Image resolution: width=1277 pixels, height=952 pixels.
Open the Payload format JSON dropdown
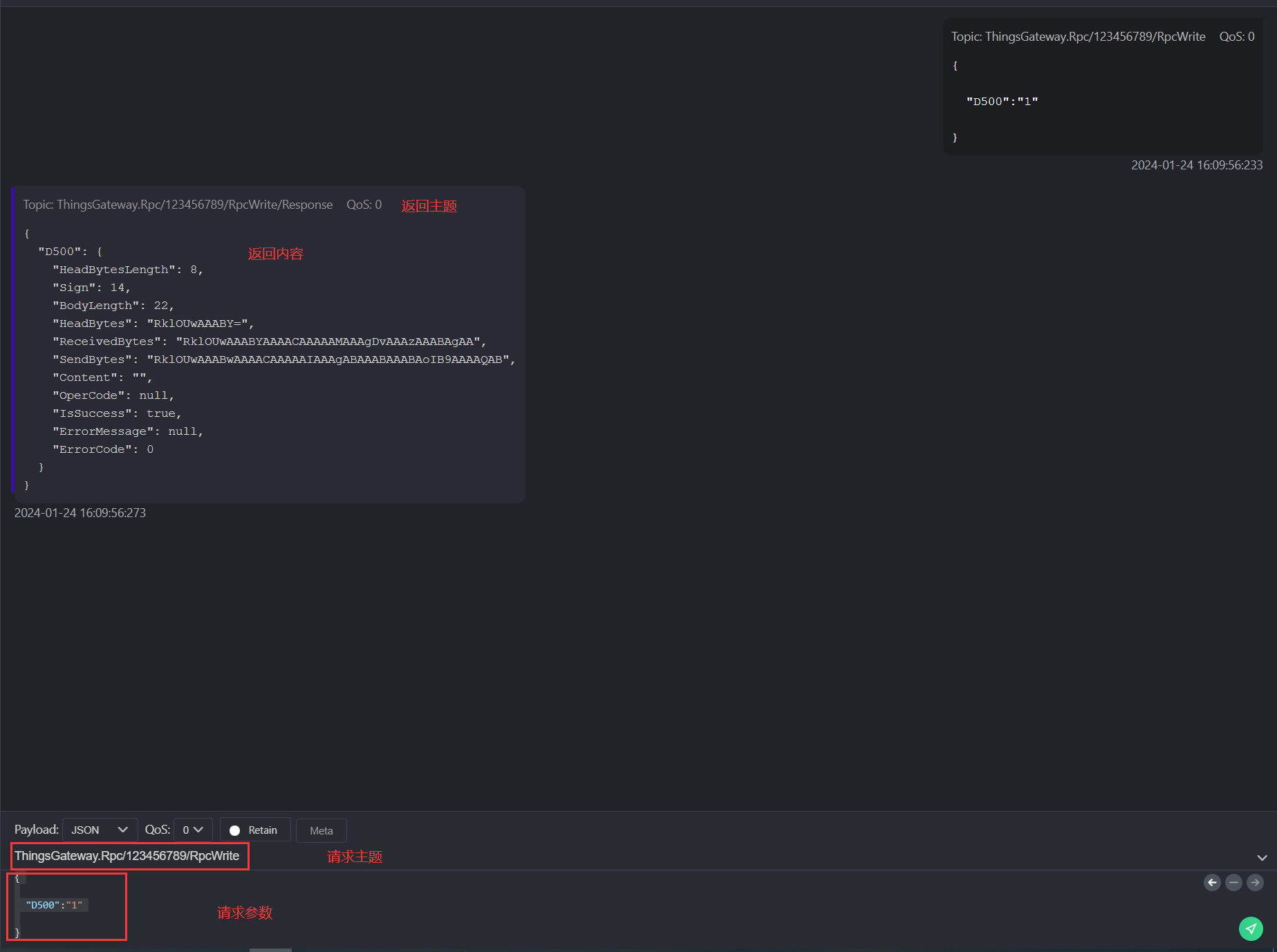[100, 830]
